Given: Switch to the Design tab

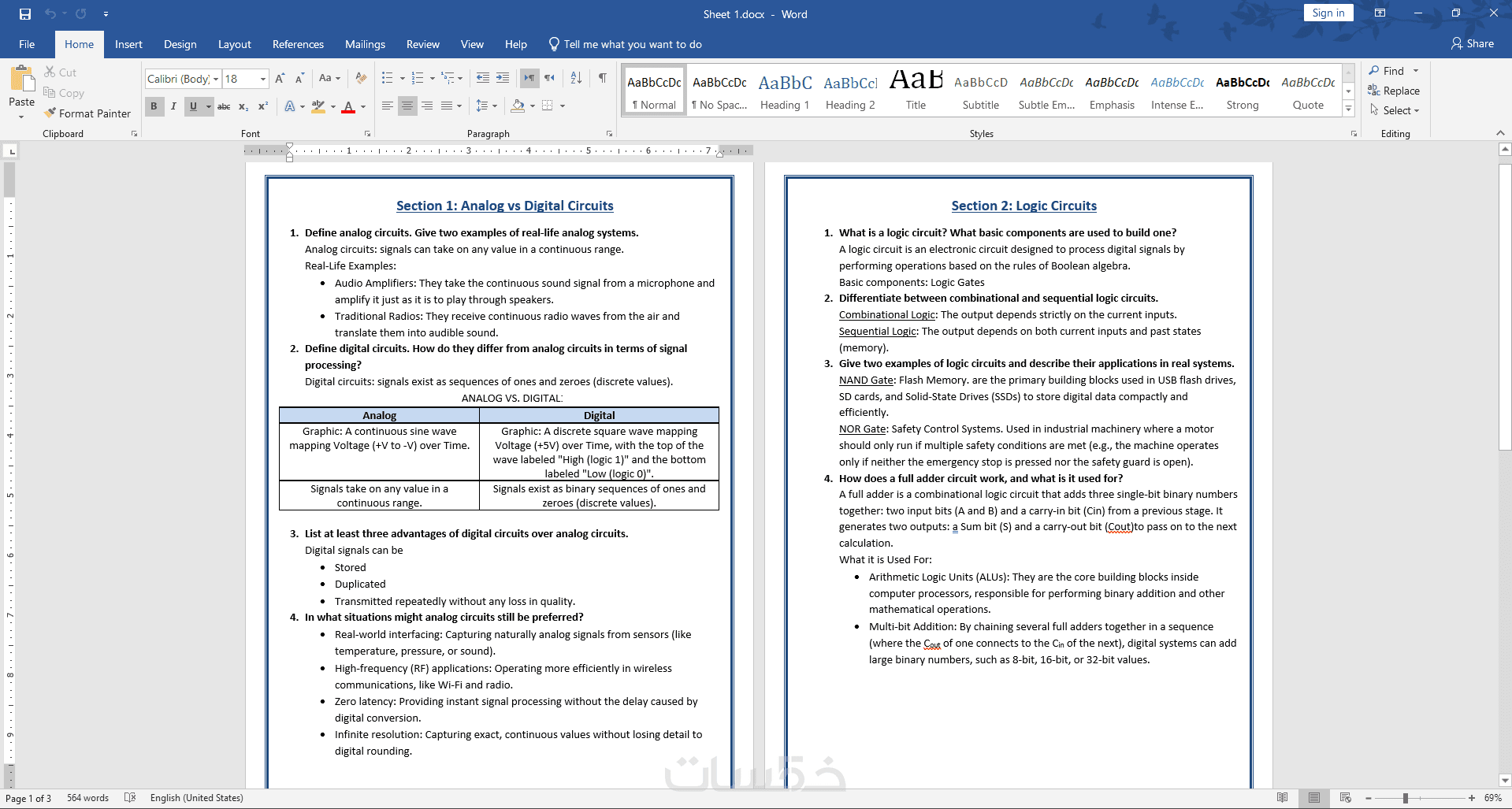Looking at the screenshot, I should pyautogui.click(x=180, y=44).
